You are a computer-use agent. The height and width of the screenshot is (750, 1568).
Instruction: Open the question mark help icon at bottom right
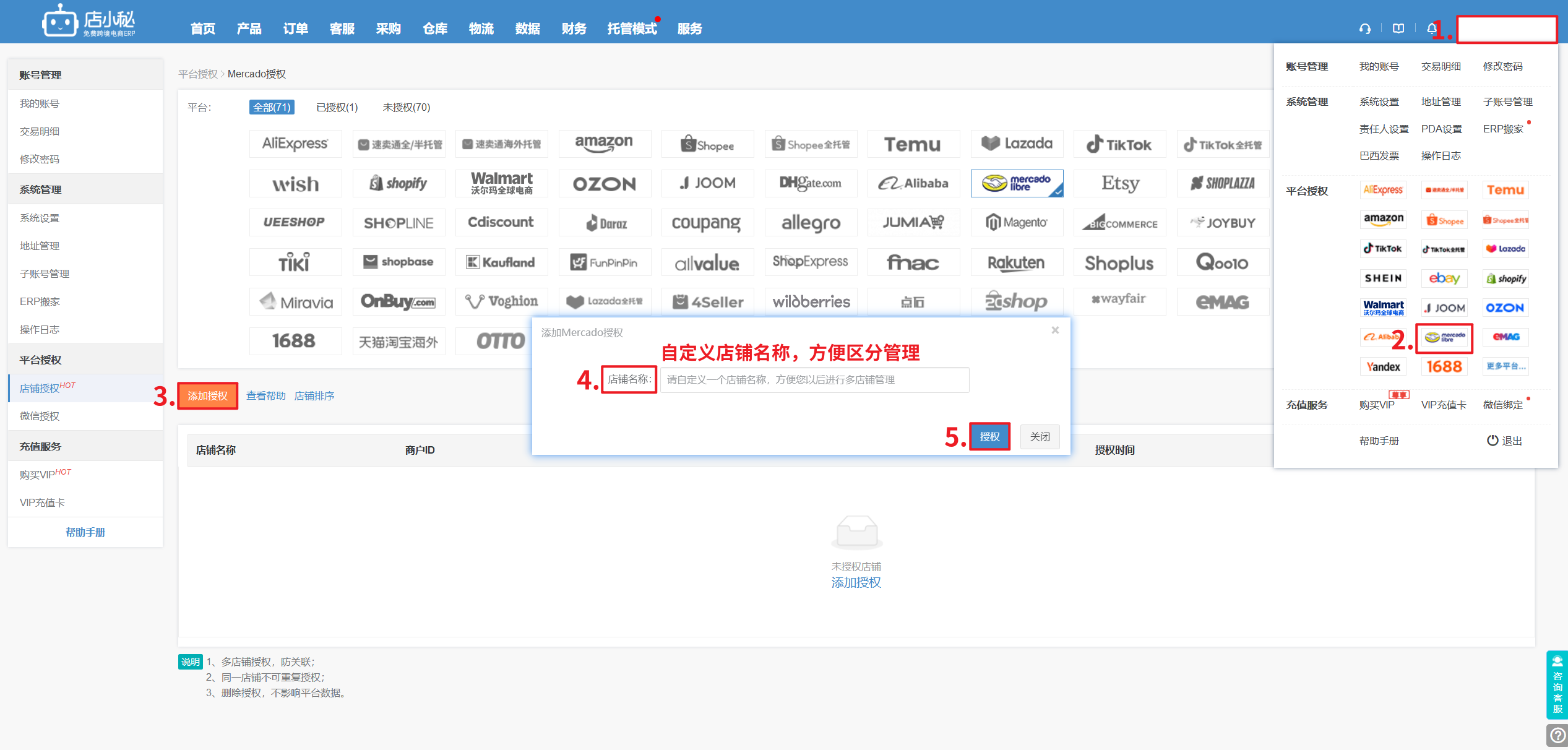coord(1557,735)
